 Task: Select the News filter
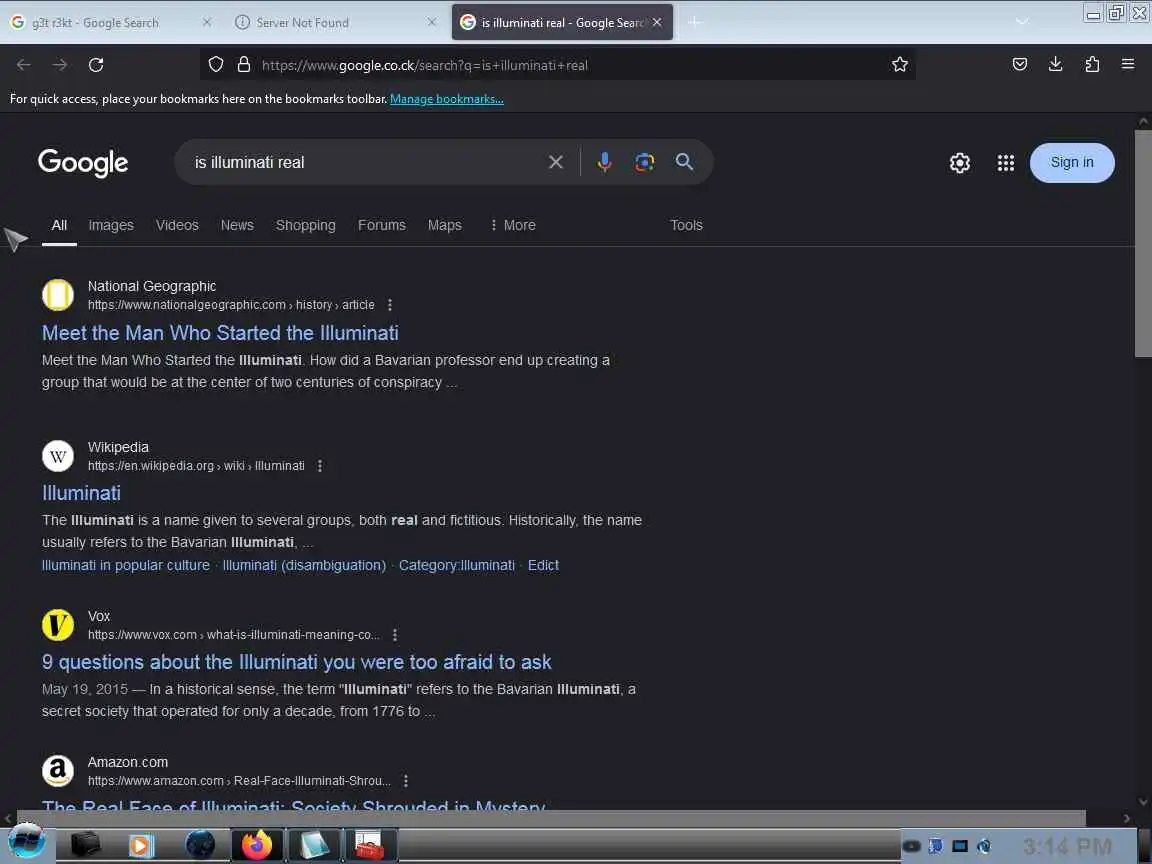[237, 226]
